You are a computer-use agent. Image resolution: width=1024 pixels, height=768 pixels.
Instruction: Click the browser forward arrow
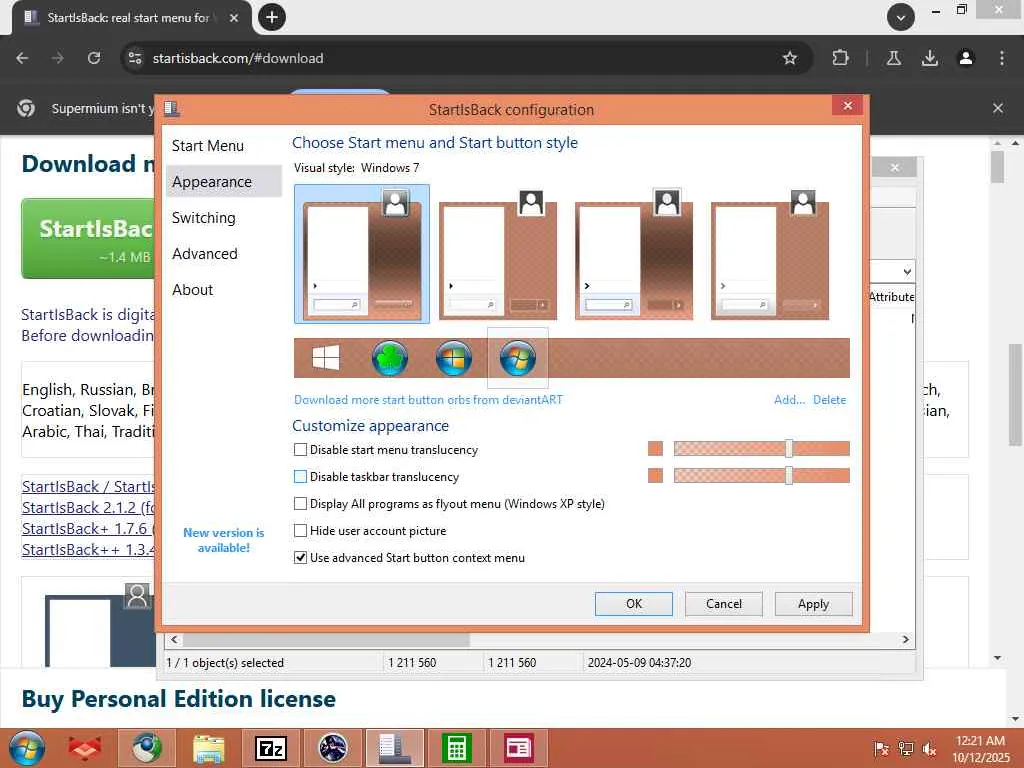coord(58,58)
